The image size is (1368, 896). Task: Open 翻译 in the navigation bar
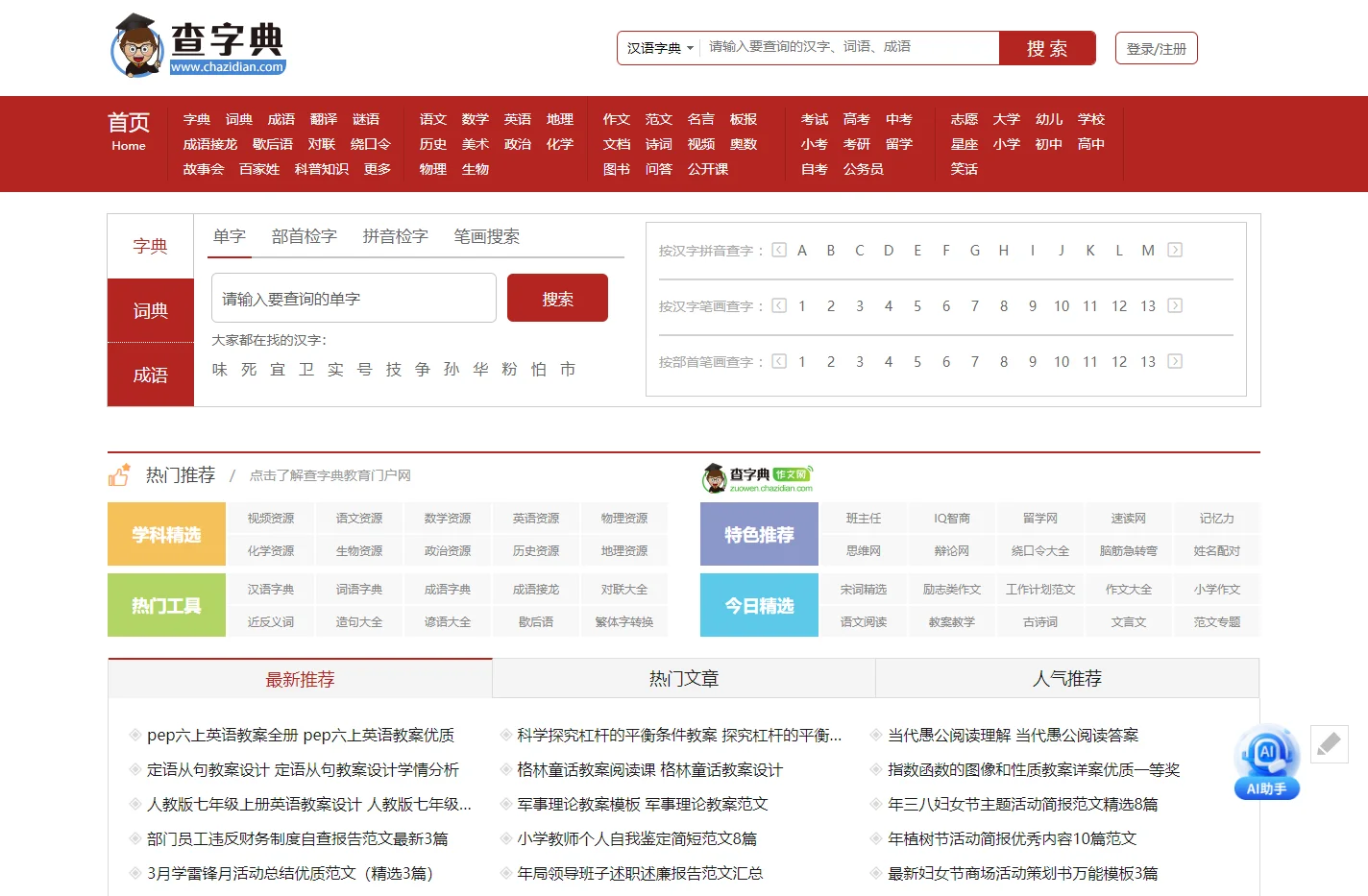click(x=324, y=119)
